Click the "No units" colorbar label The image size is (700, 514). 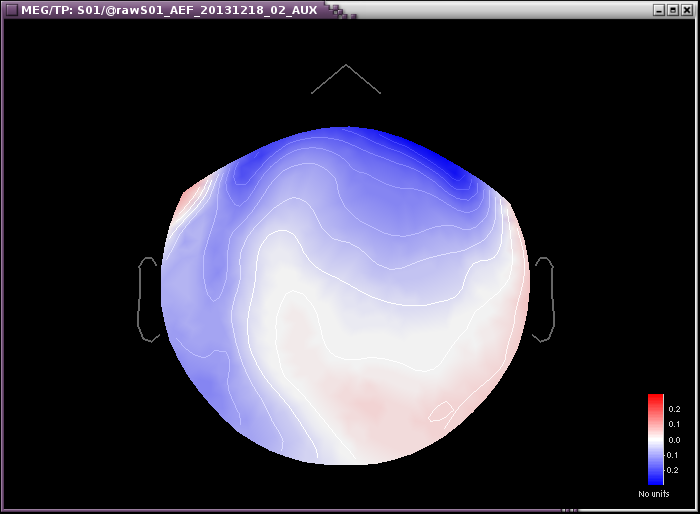click(x=655, y=494)
